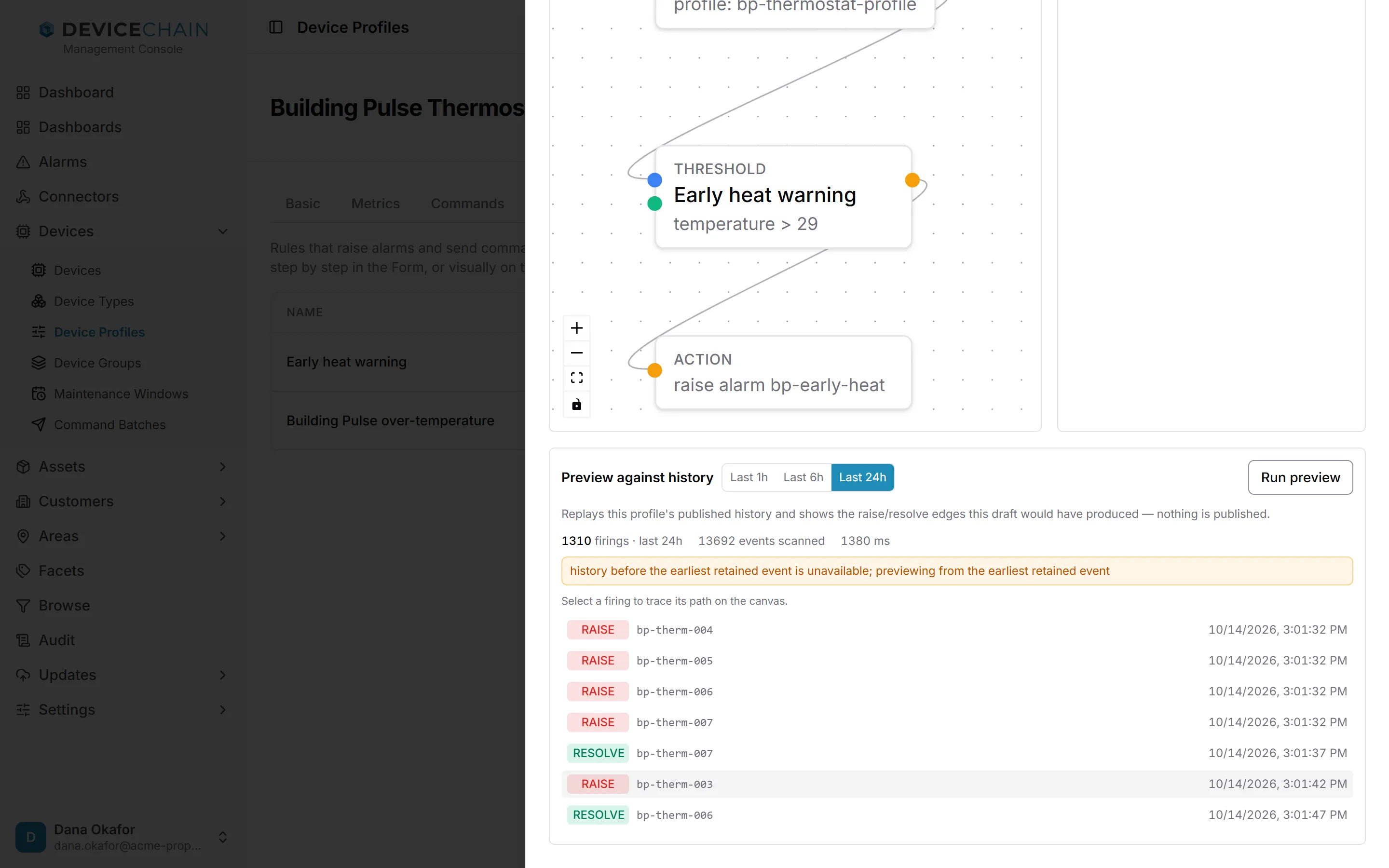Fit the canvas view to screen
This screenshot has height=868, width=1389.
click(x=576, y=378)
